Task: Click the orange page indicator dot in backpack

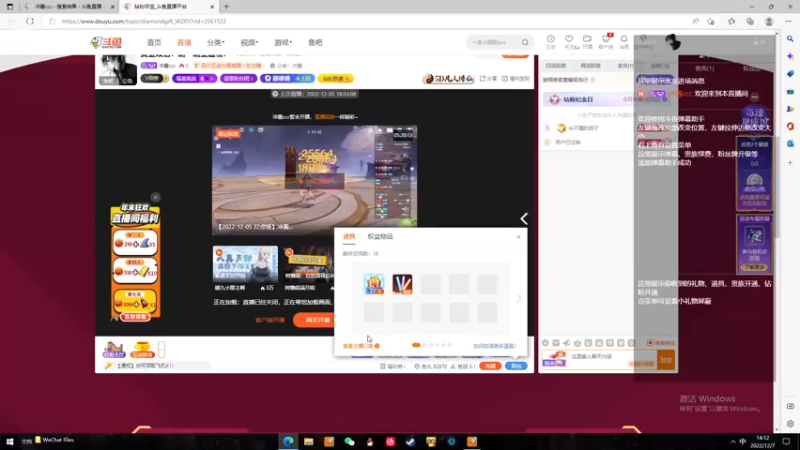Action: (x=416, y=345)
